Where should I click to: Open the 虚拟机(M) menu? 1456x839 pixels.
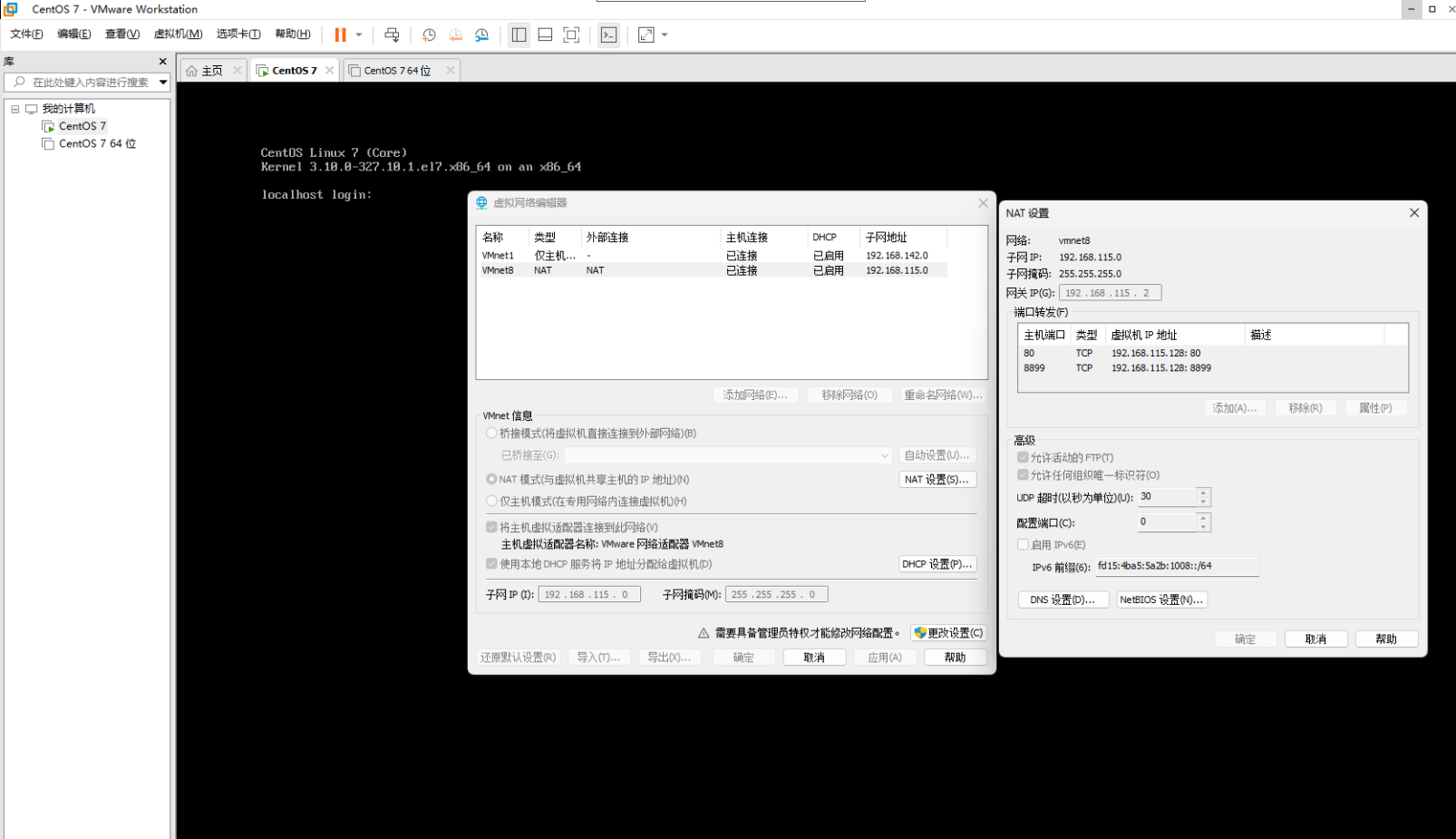(x=178, y=34)
